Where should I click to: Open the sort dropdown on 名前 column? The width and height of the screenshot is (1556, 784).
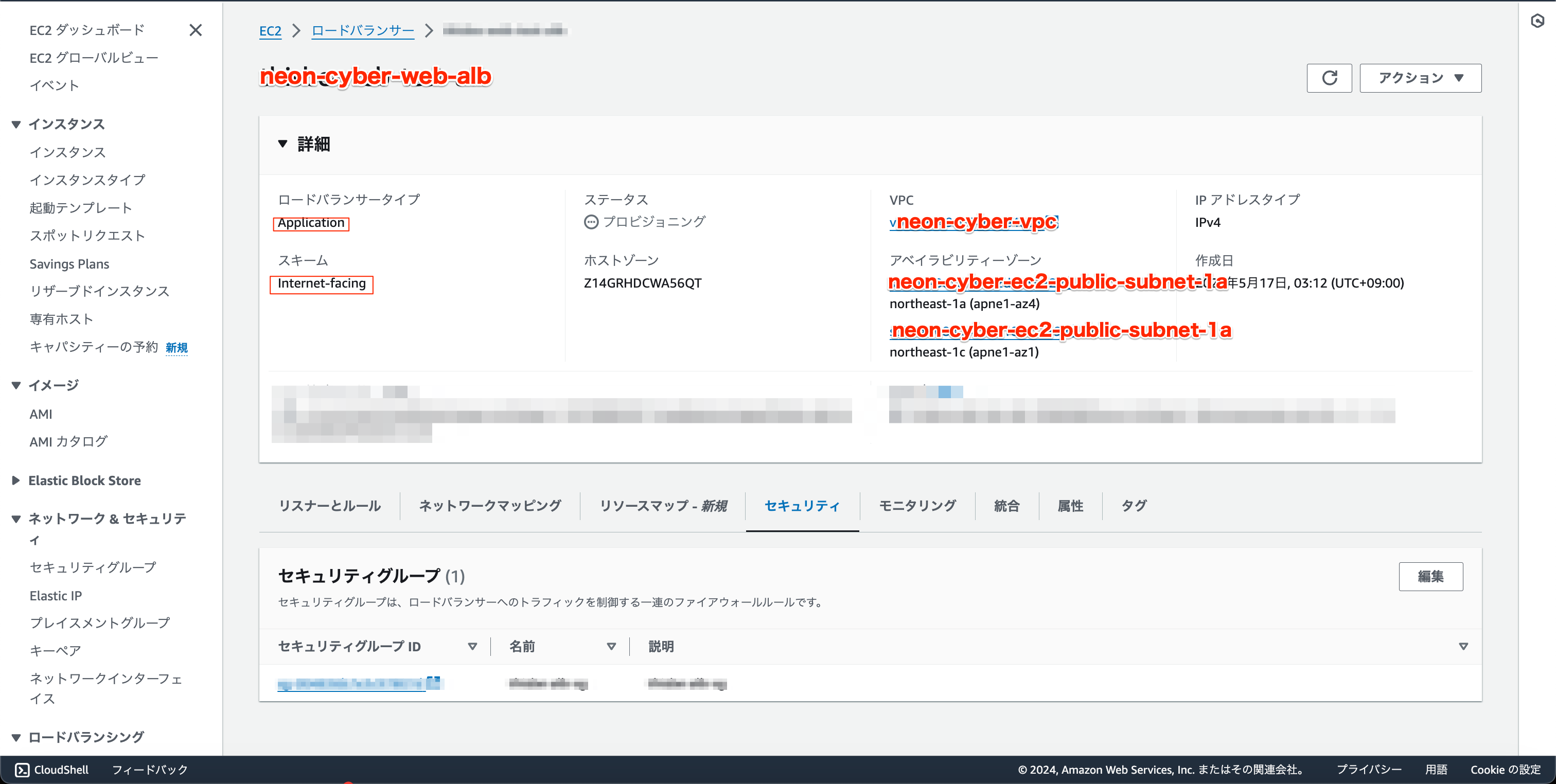pyautogui.click(x=612, y=646)
